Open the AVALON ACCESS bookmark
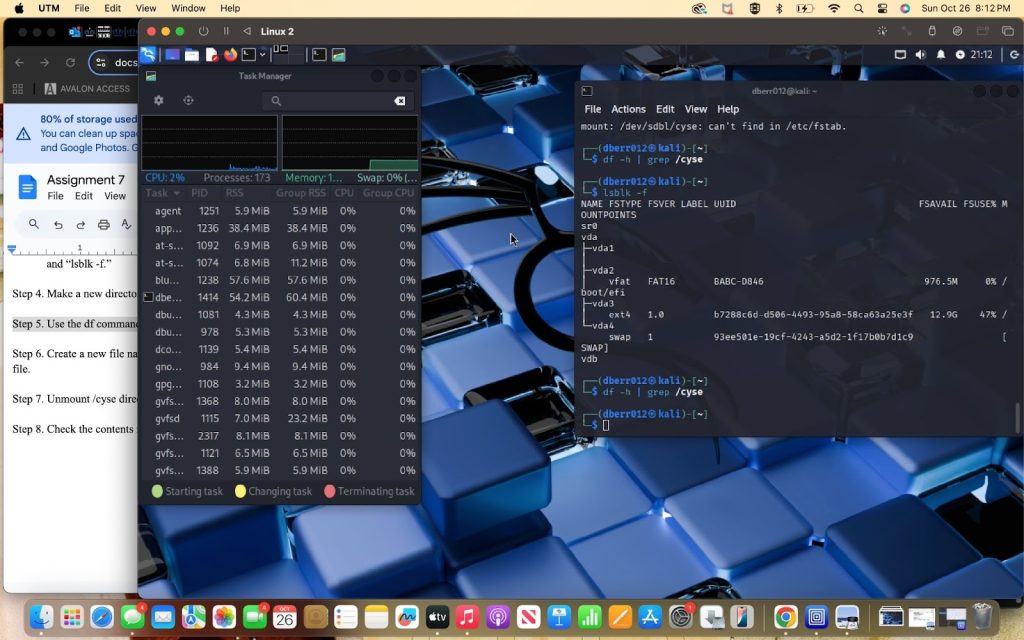Screen dimensions: 1024x640 (87, 89)
